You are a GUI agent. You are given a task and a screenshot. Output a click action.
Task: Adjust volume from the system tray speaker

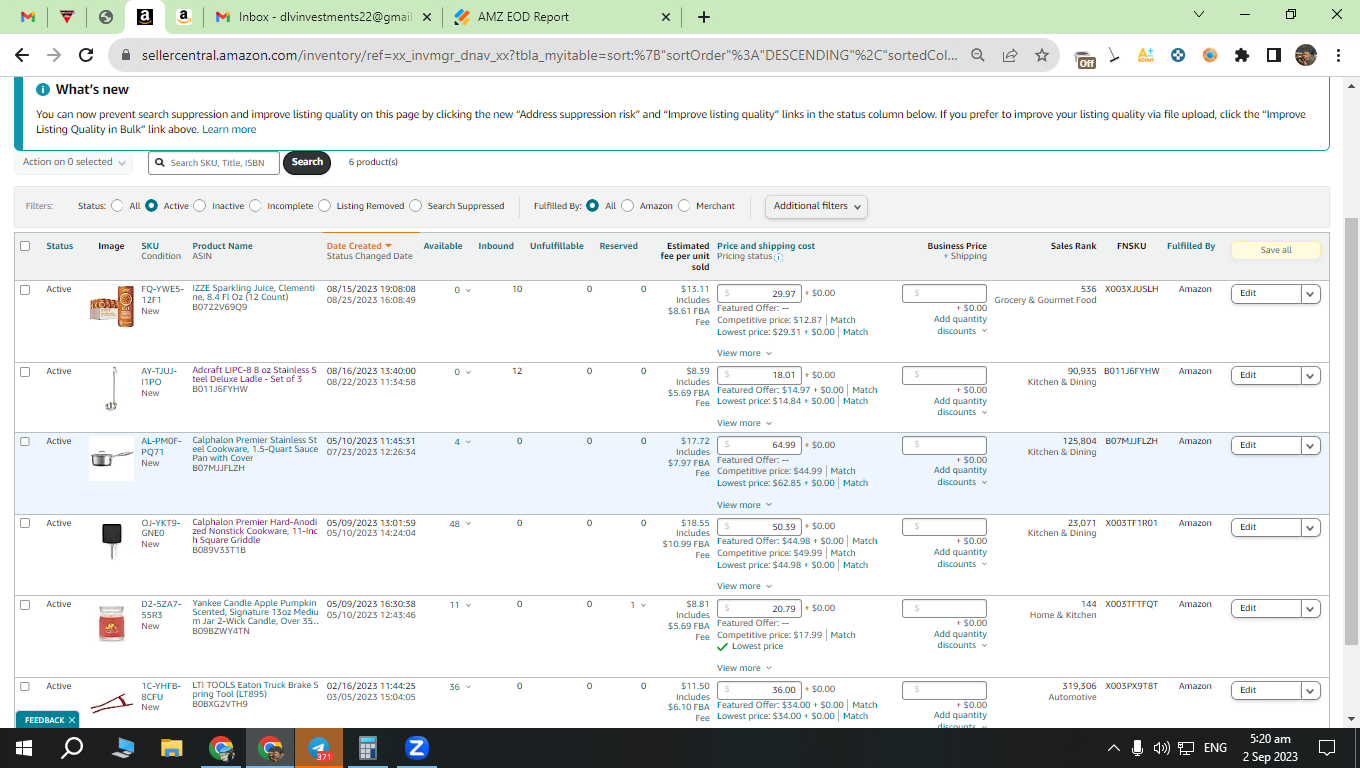click(x=1161, y=748)
